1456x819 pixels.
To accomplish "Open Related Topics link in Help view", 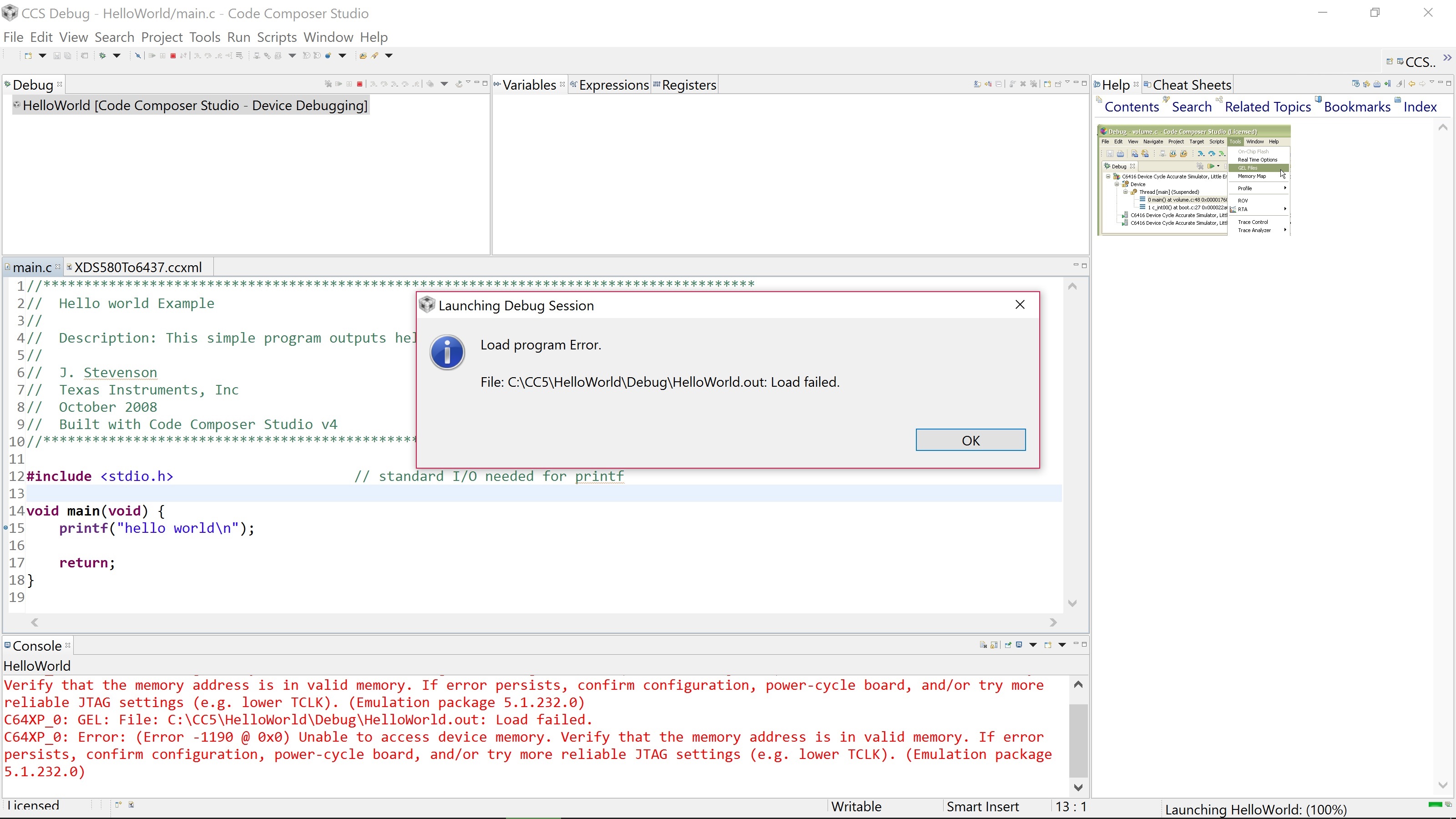I will [1268, 107].
